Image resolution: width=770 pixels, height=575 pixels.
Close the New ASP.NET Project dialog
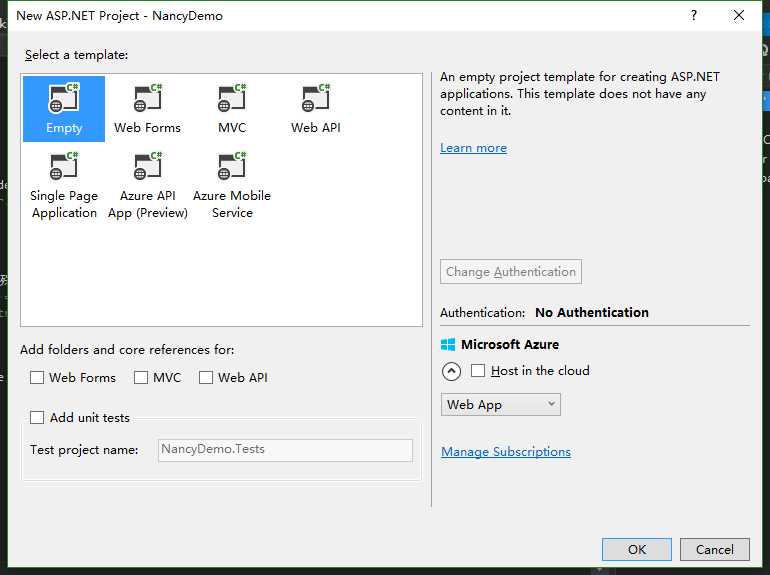739,16
